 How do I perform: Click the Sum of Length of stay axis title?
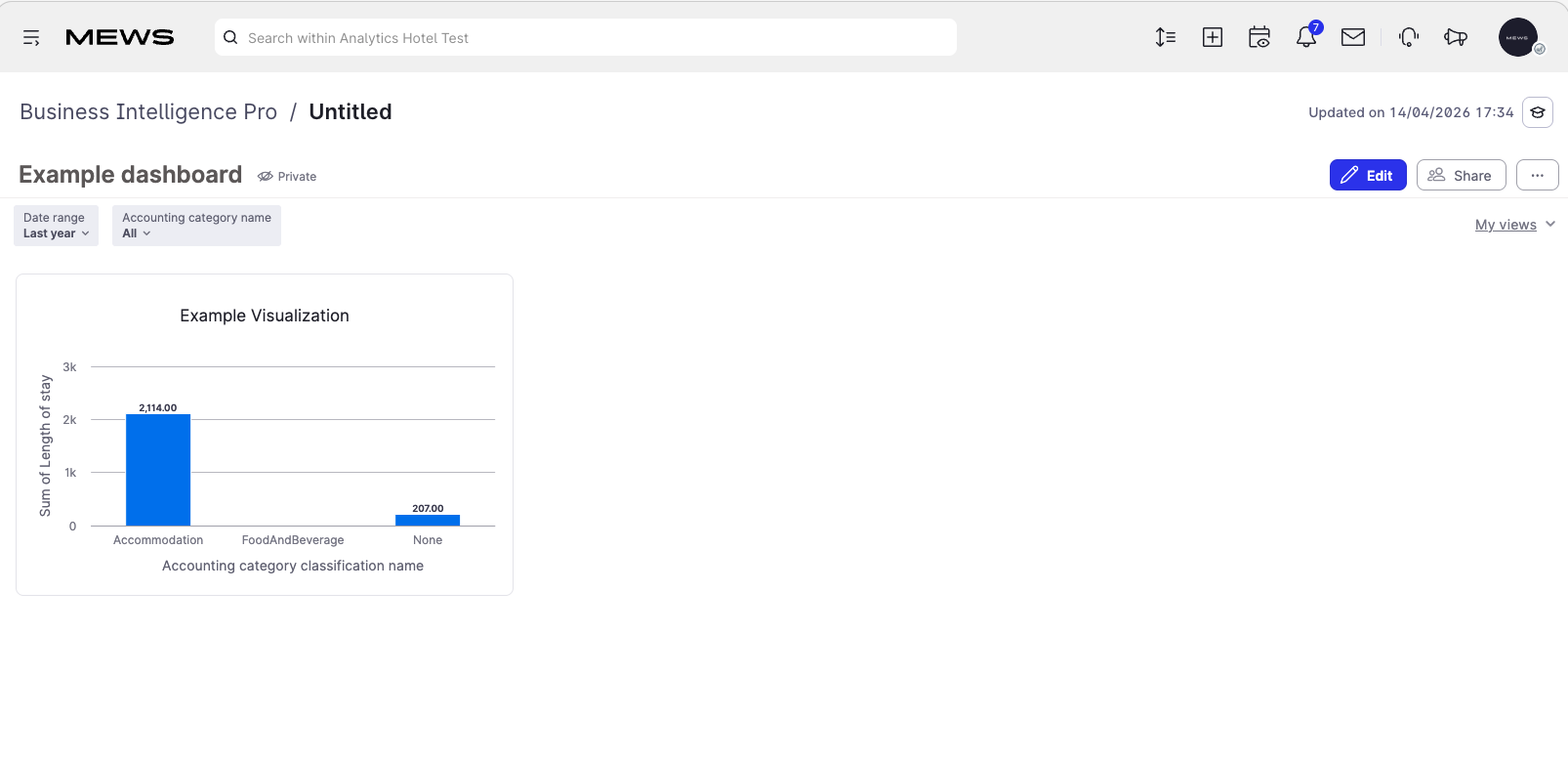[x=45, y=445]
